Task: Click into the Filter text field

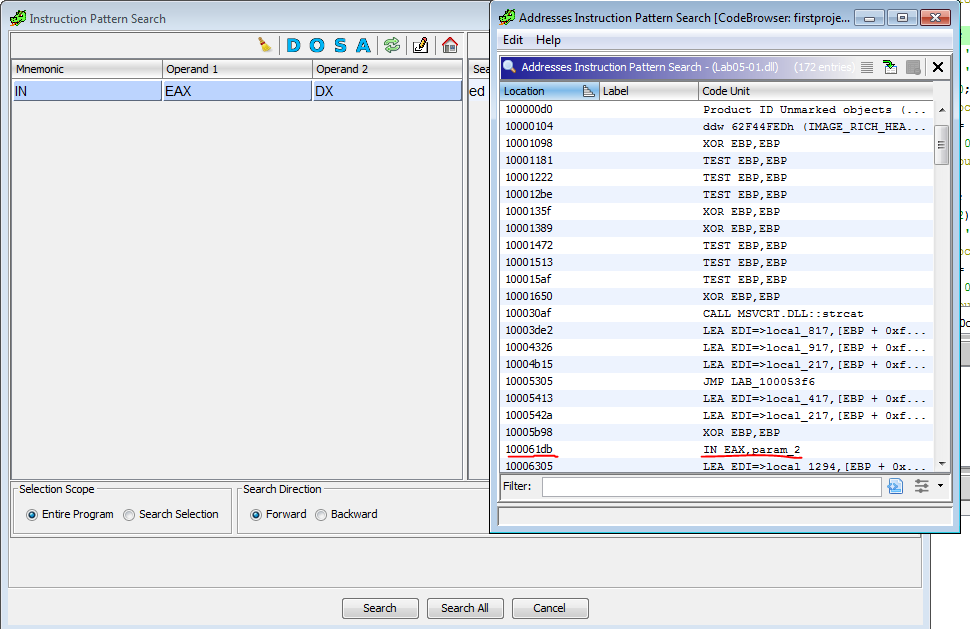Action: point(711,486)
